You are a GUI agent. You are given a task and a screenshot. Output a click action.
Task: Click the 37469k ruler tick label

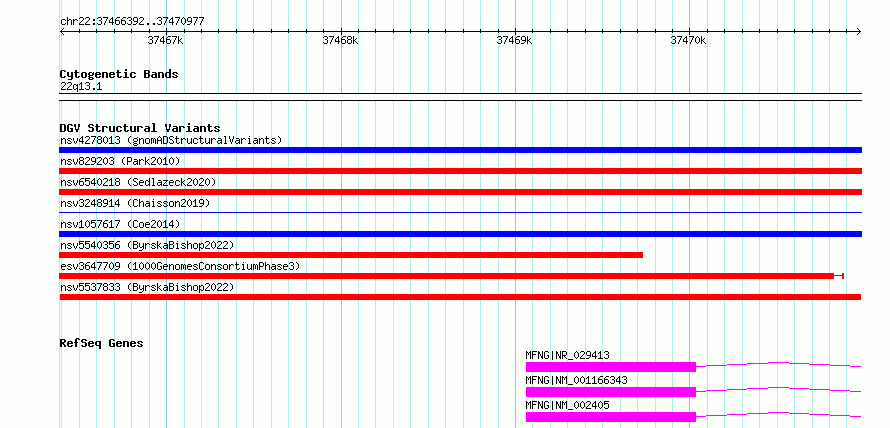(x=514, y=40)
